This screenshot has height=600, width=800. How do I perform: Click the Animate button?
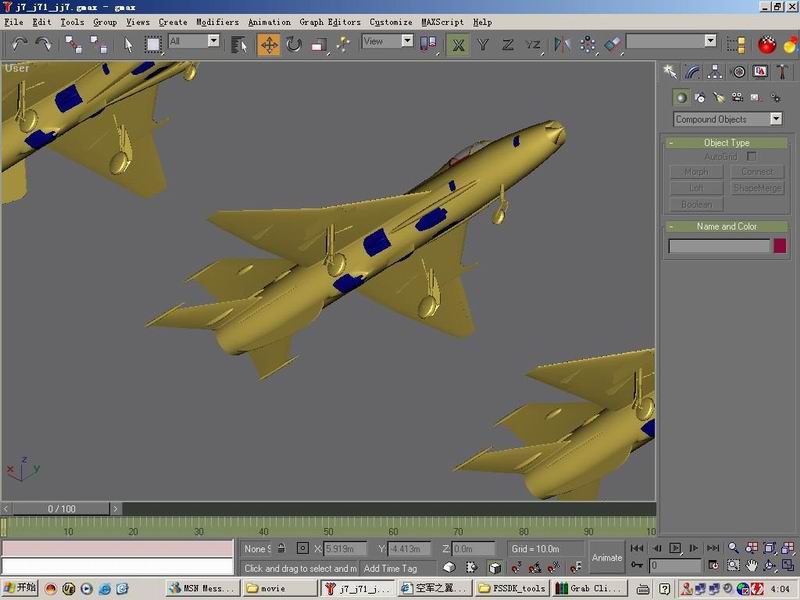point(607,558)
